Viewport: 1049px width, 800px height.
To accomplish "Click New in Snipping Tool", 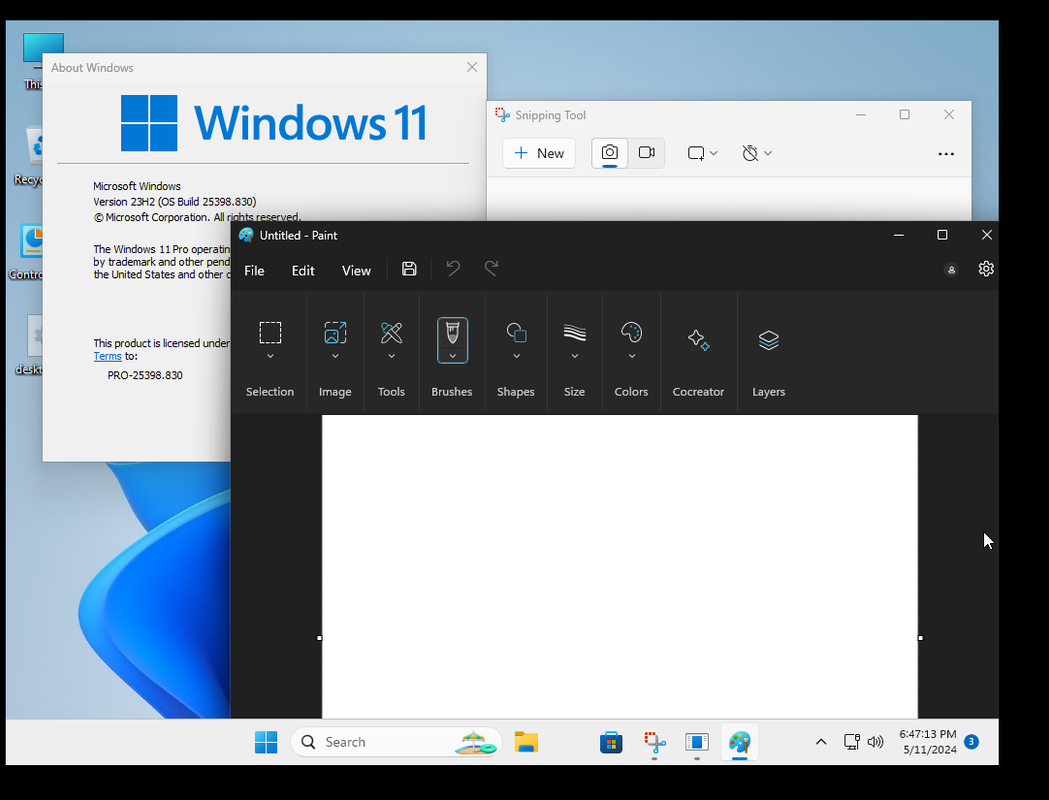I will click(539, 153).
